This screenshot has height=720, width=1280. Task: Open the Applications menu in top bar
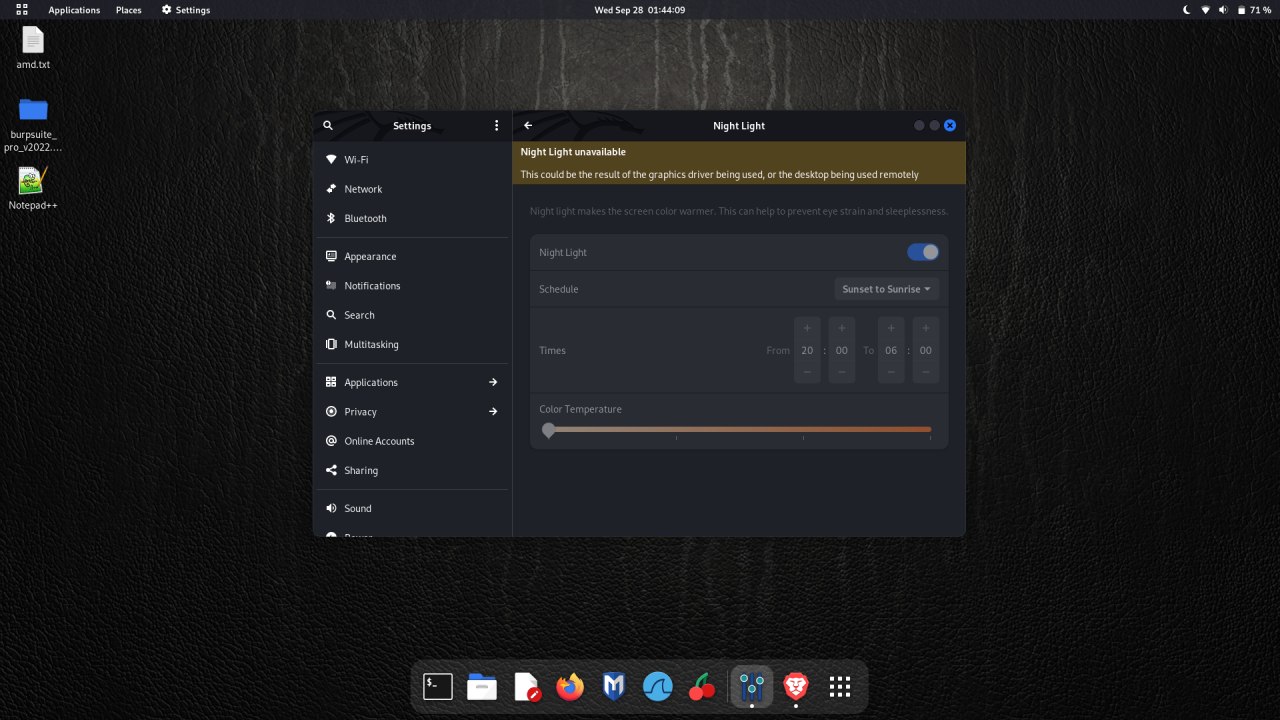[74, 10]
